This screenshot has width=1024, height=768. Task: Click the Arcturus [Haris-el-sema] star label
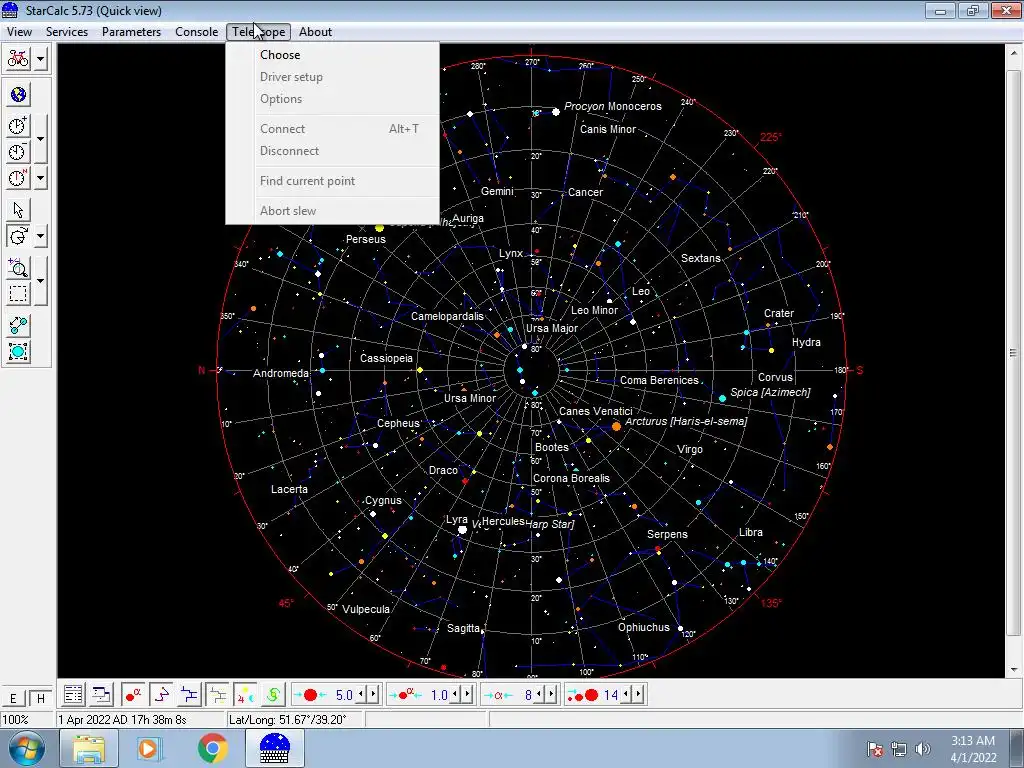point(686,421)
